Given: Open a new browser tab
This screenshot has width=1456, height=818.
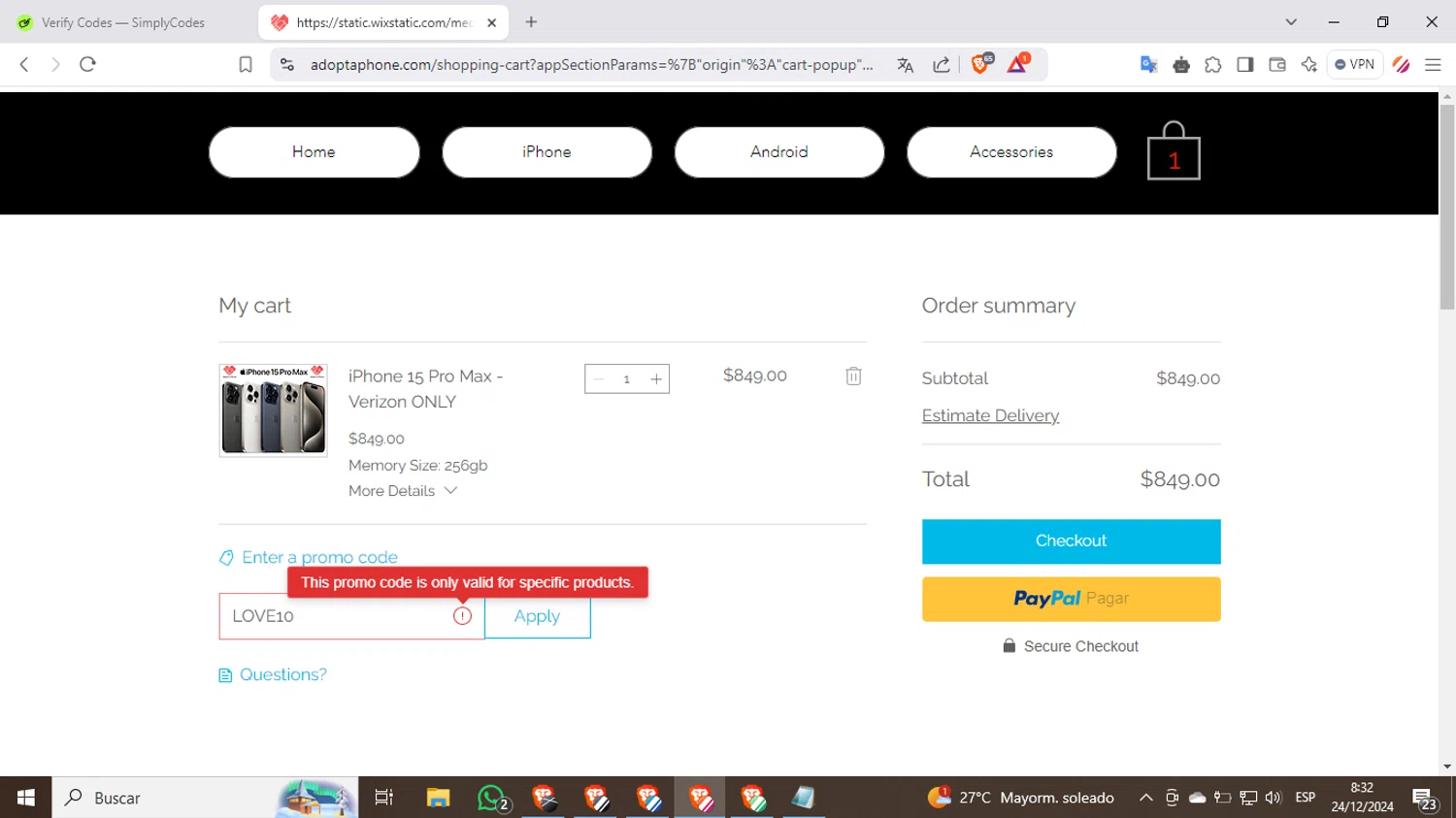Looking at the screenshot, I should coord(531,22).
